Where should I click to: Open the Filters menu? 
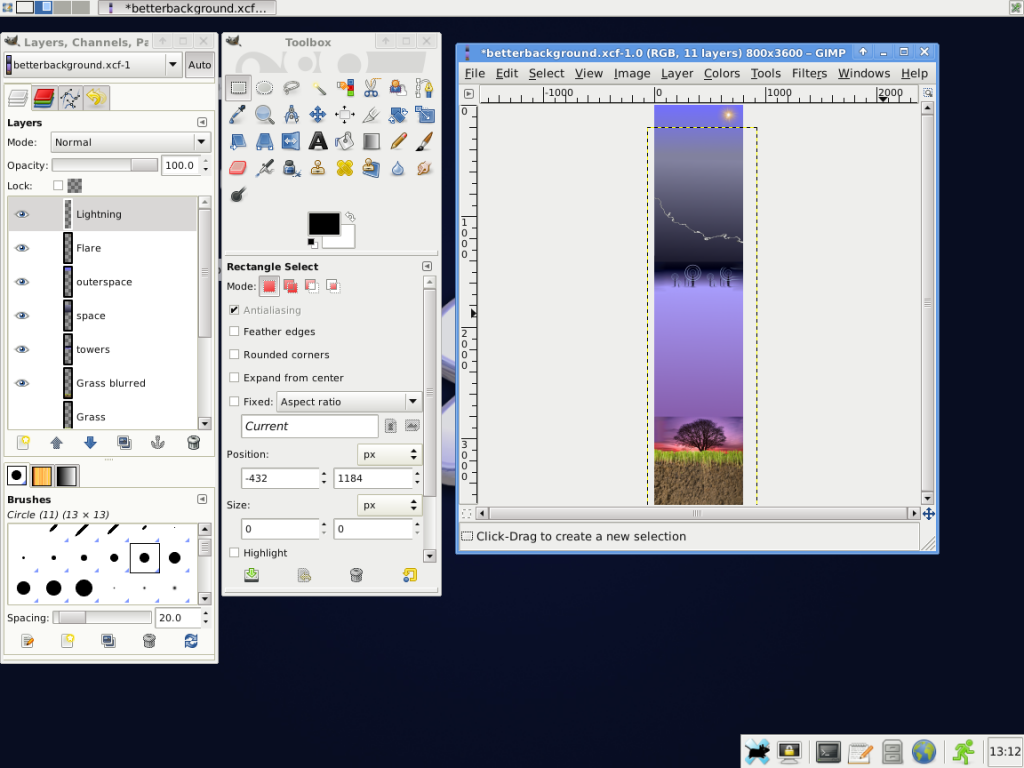[x=809, y=73]
